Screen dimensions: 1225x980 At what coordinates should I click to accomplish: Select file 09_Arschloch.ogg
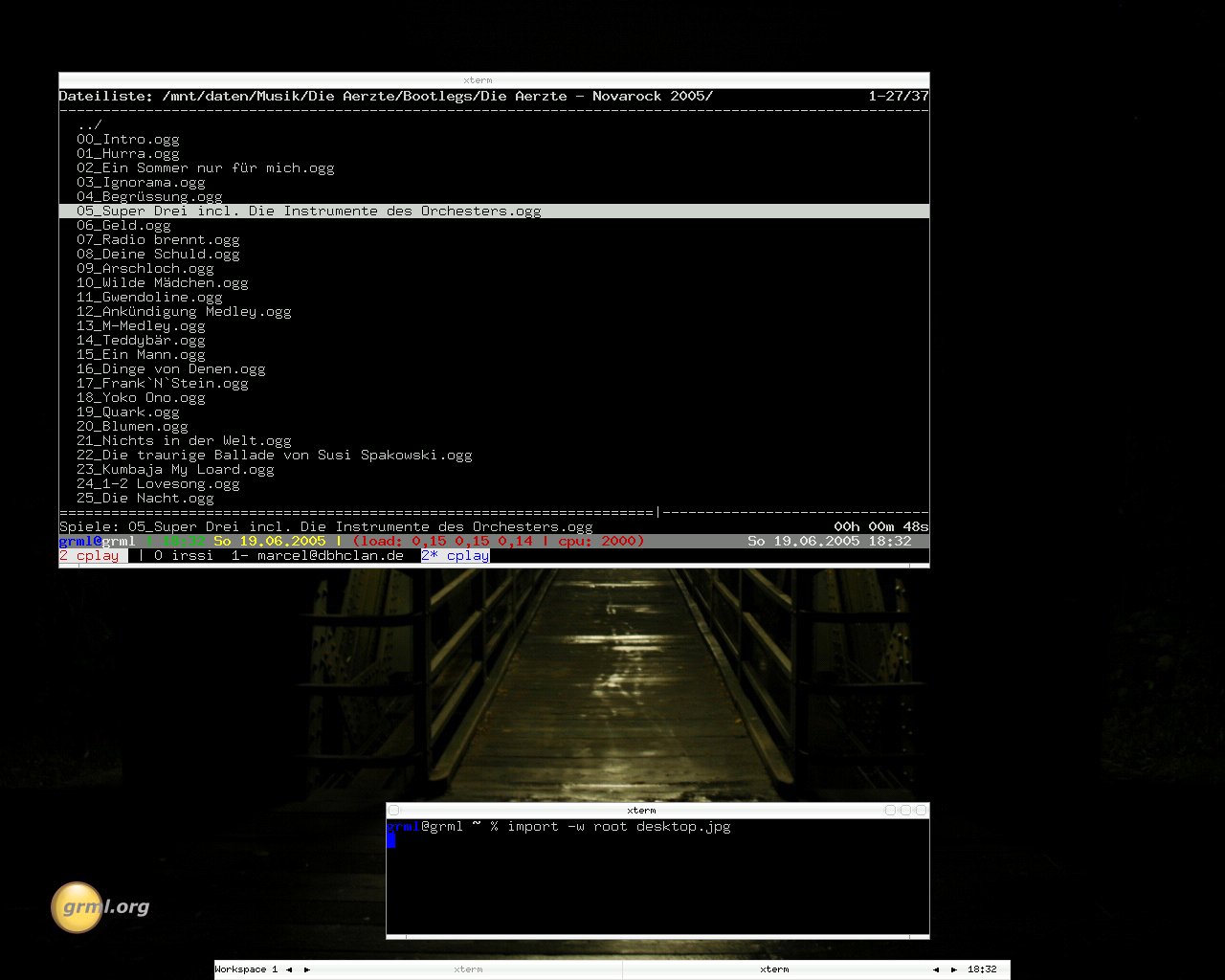[145, 268]
